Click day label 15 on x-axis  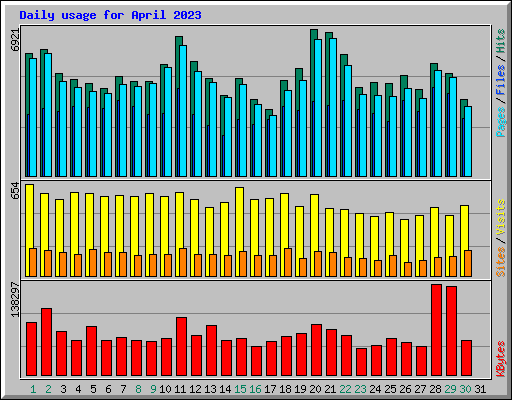(240, 389)
